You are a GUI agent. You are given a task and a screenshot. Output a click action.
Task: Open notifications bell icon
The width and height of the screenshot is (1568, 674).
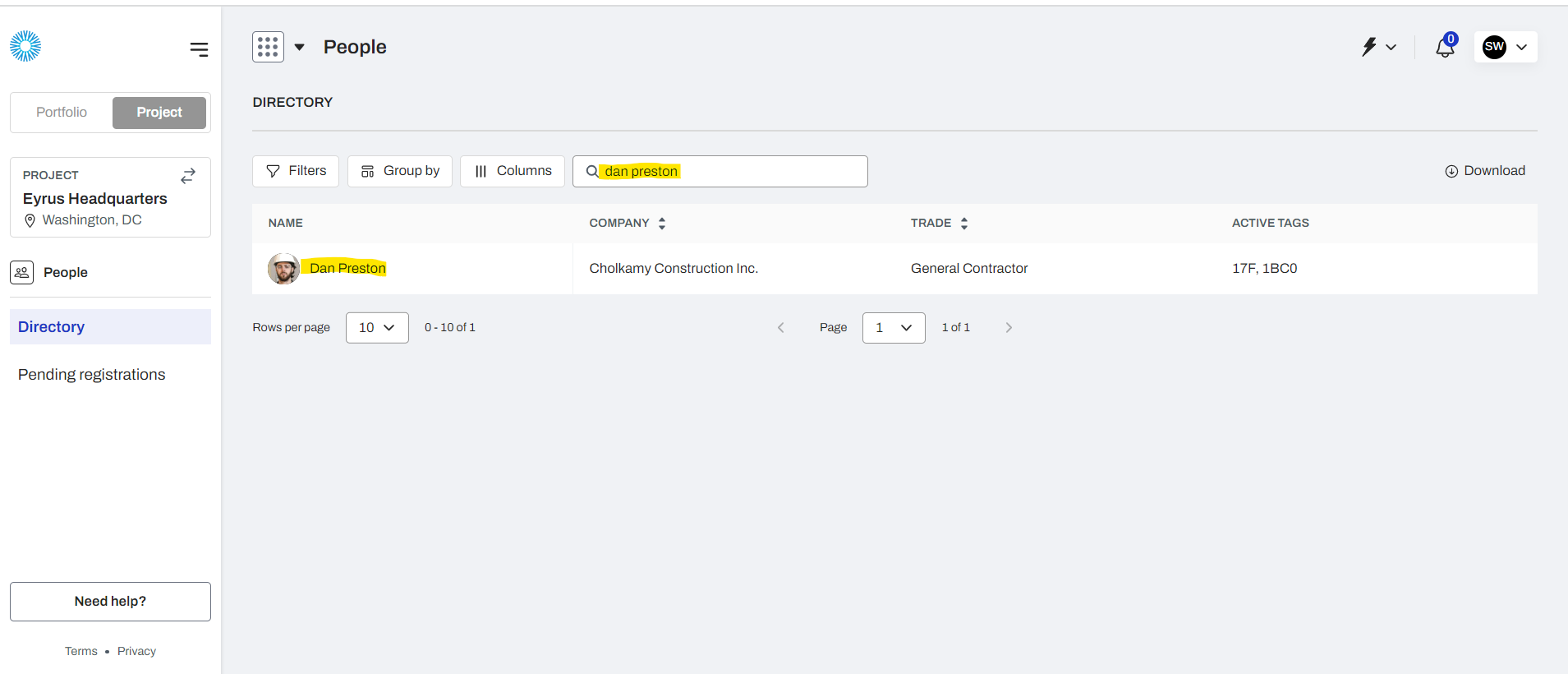click(1446, 47)
